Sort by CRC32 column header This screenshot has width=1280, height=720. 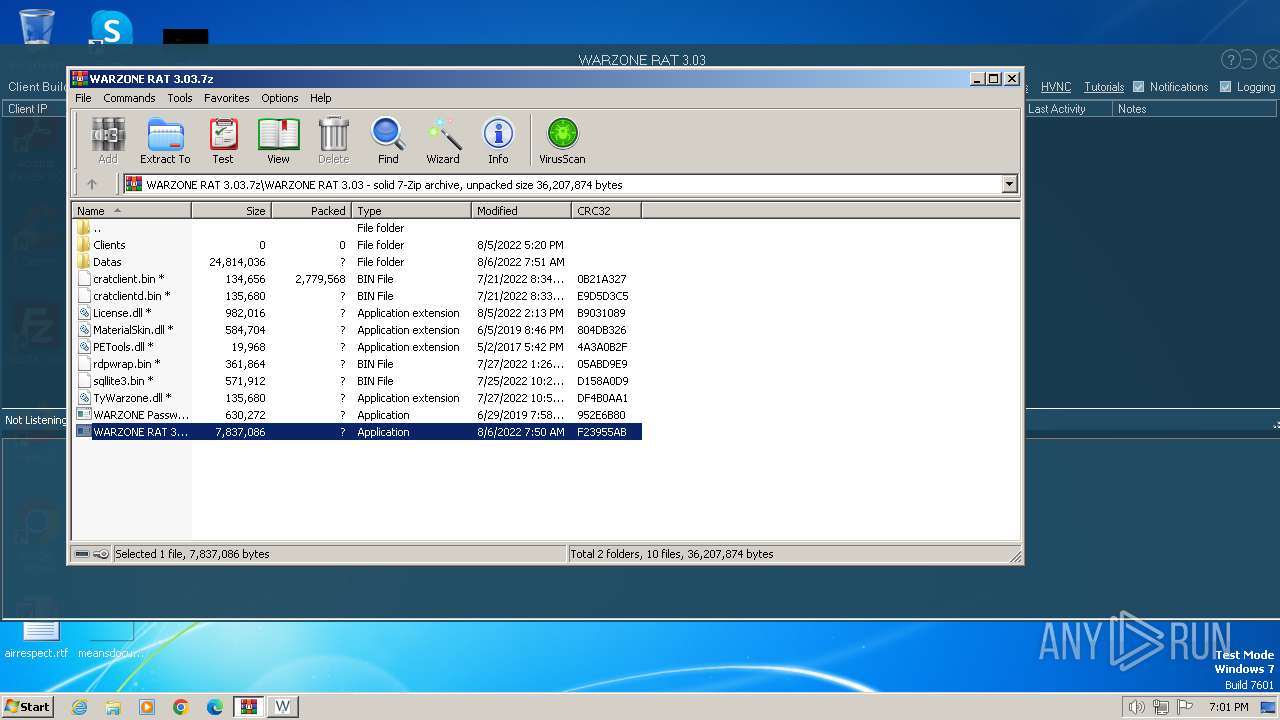tap(606, 210)
